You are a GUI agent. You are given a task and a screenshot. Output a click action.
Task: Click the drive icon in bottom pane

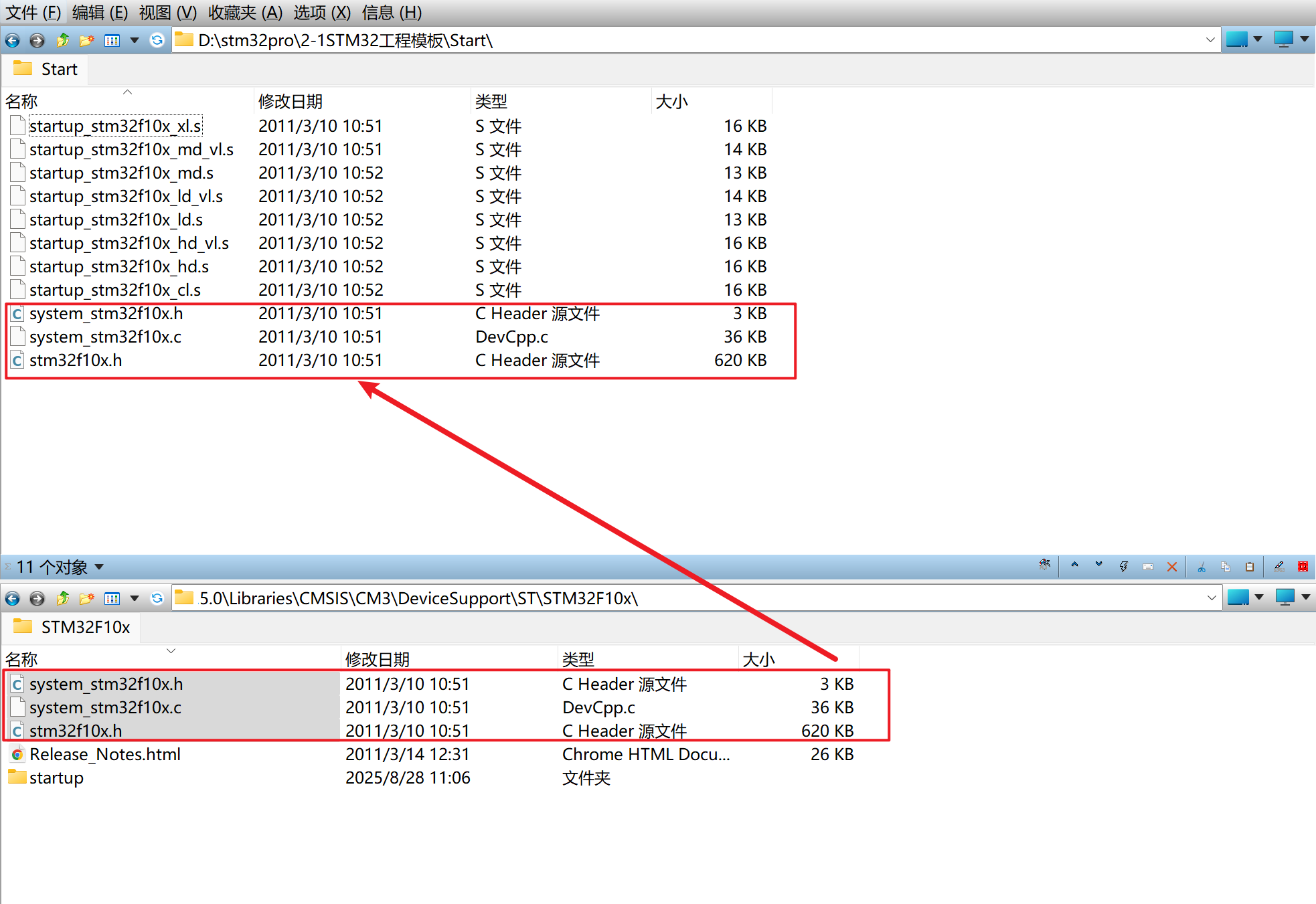point(1238,598)
